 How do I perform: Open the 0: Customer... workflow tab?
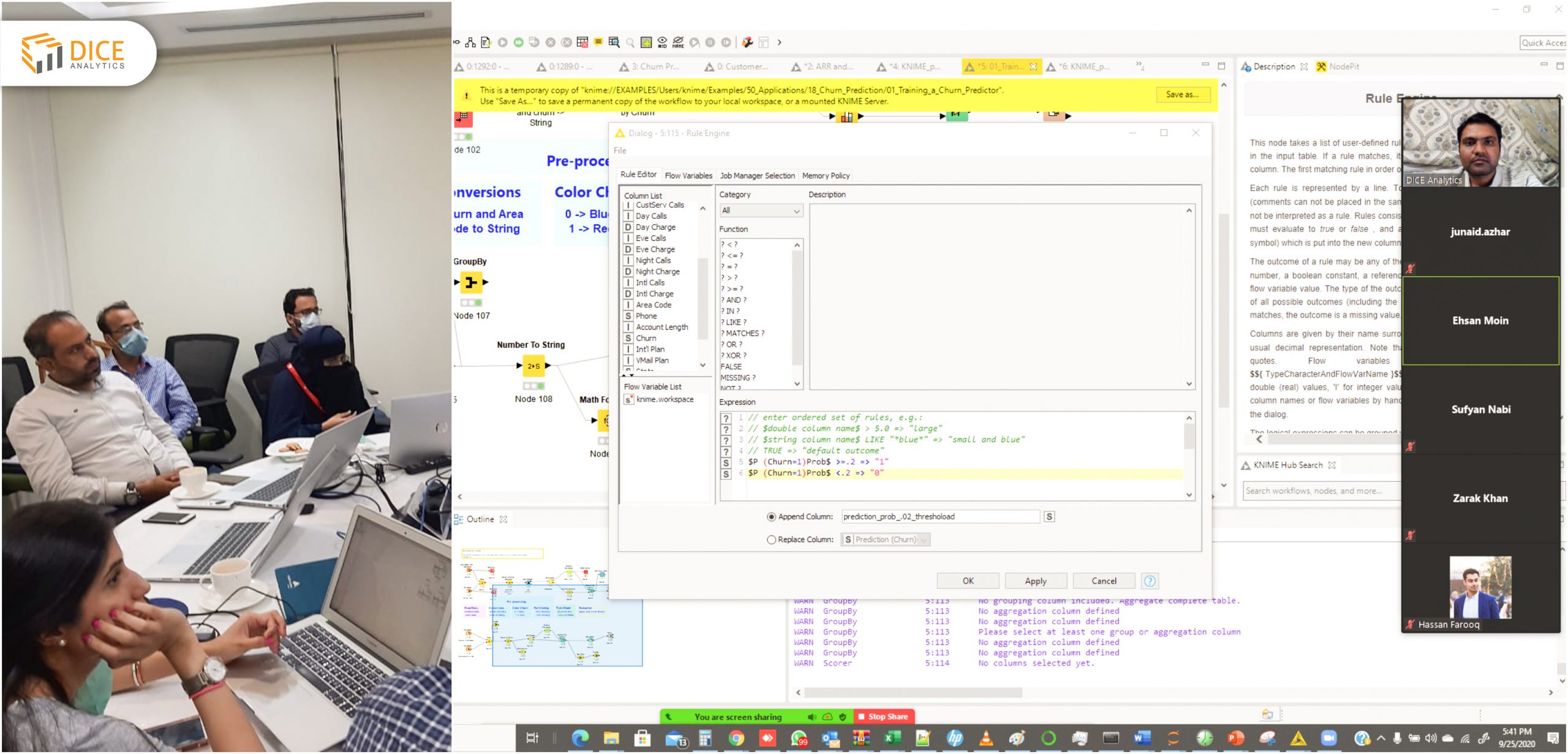(x=736, y=66)
